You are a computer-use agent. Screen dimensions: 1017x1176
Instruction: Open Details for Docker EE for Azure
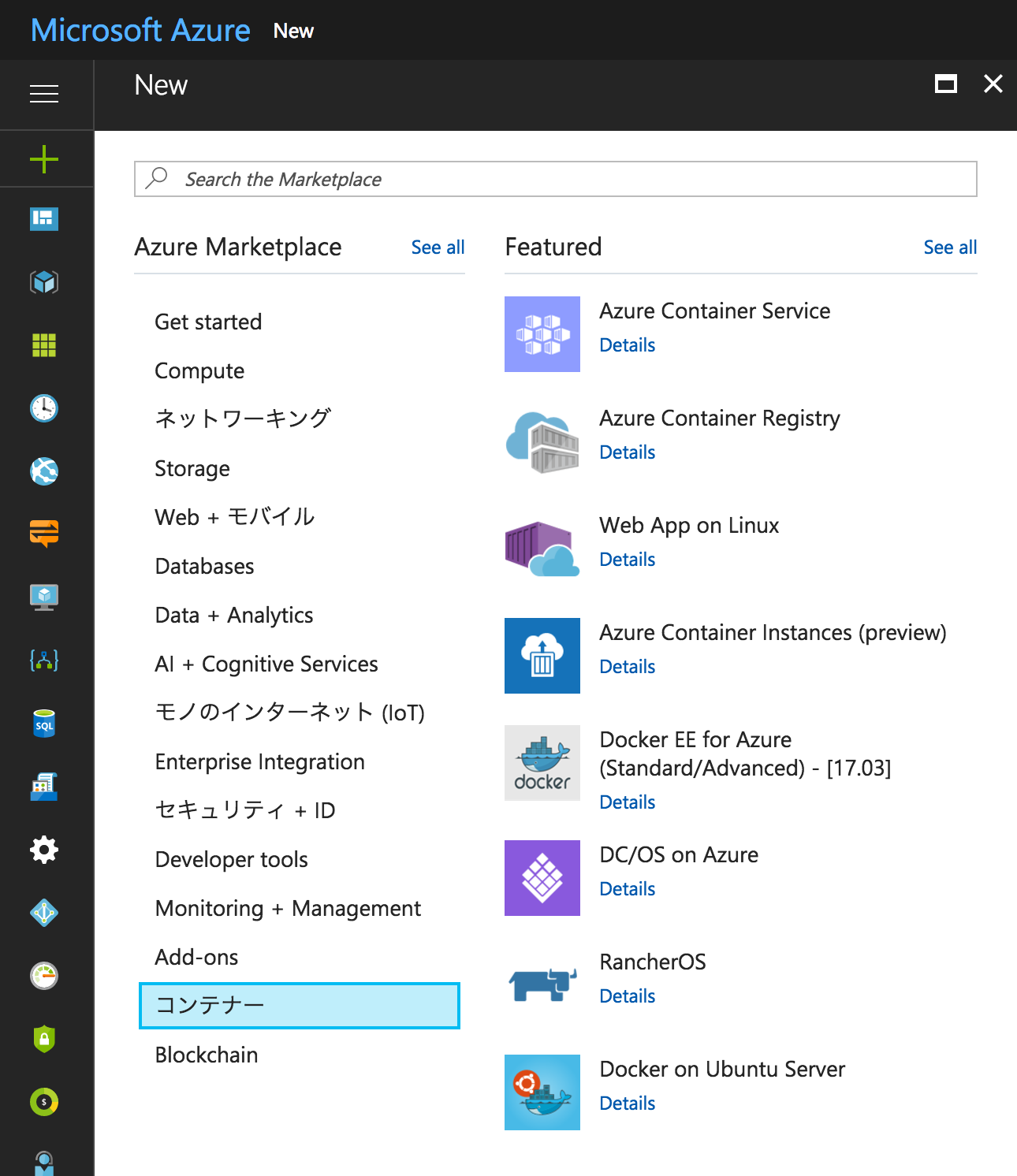[628, 802]
